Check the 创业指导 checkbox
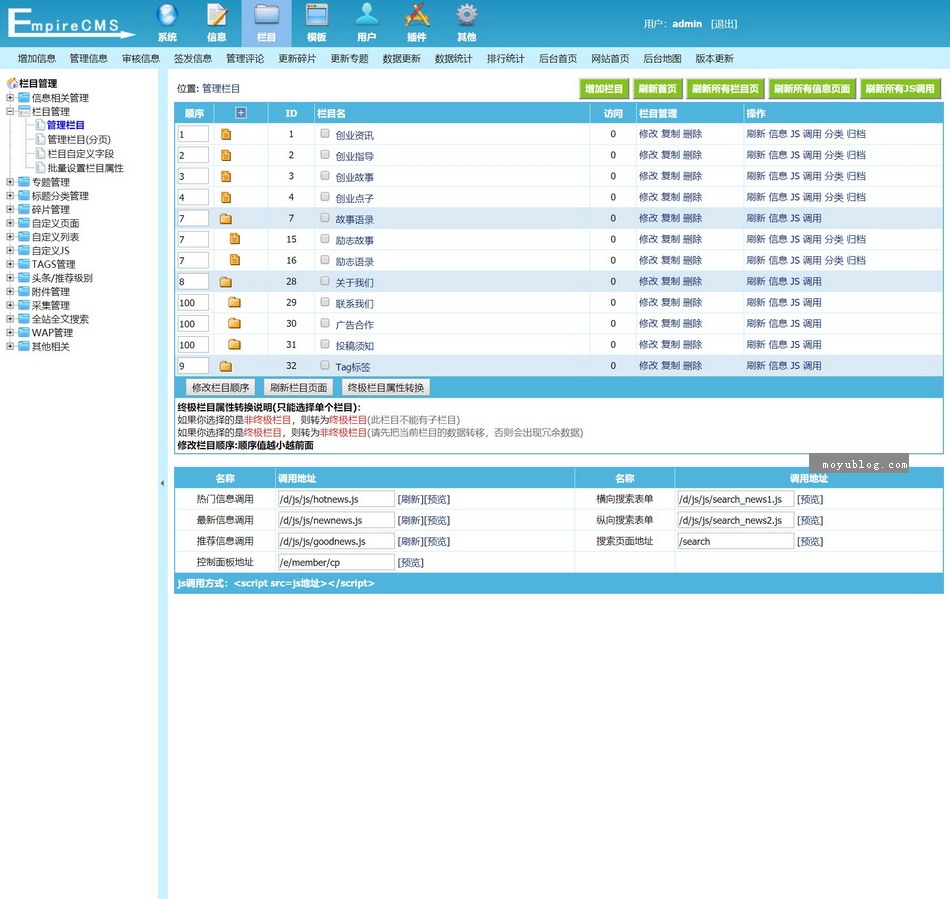 [325, 154]
